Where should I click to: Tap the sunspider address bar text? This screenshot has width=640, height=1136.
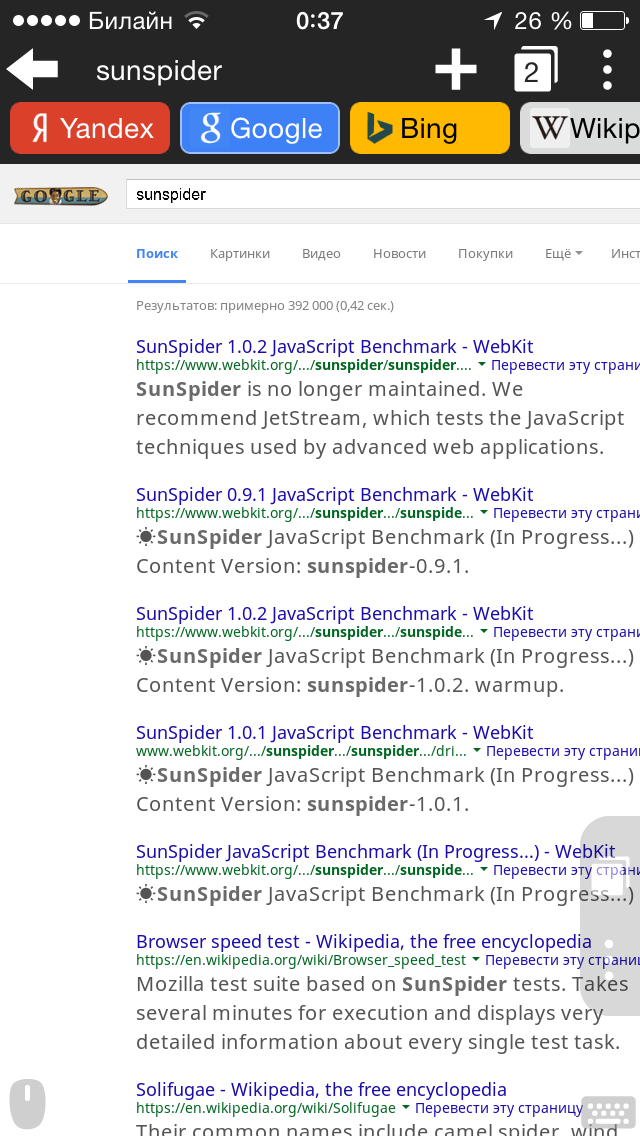click(159, 71)
